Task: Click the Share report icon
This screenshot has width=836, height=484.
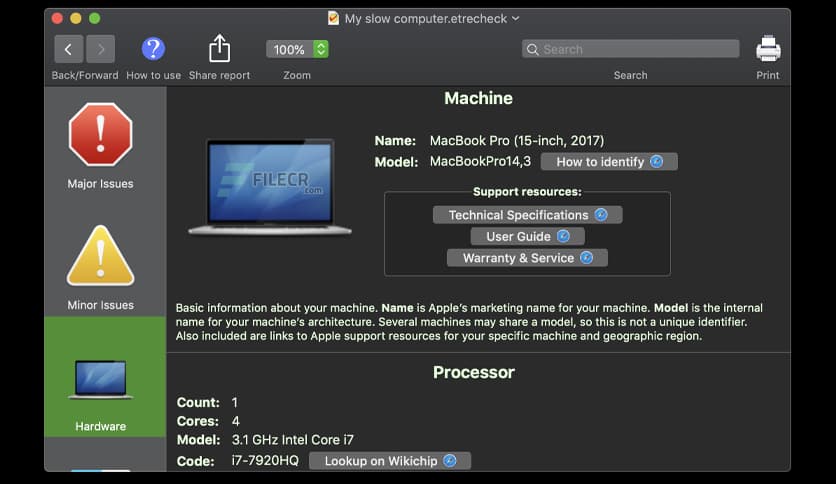Action: coord(219,49)
